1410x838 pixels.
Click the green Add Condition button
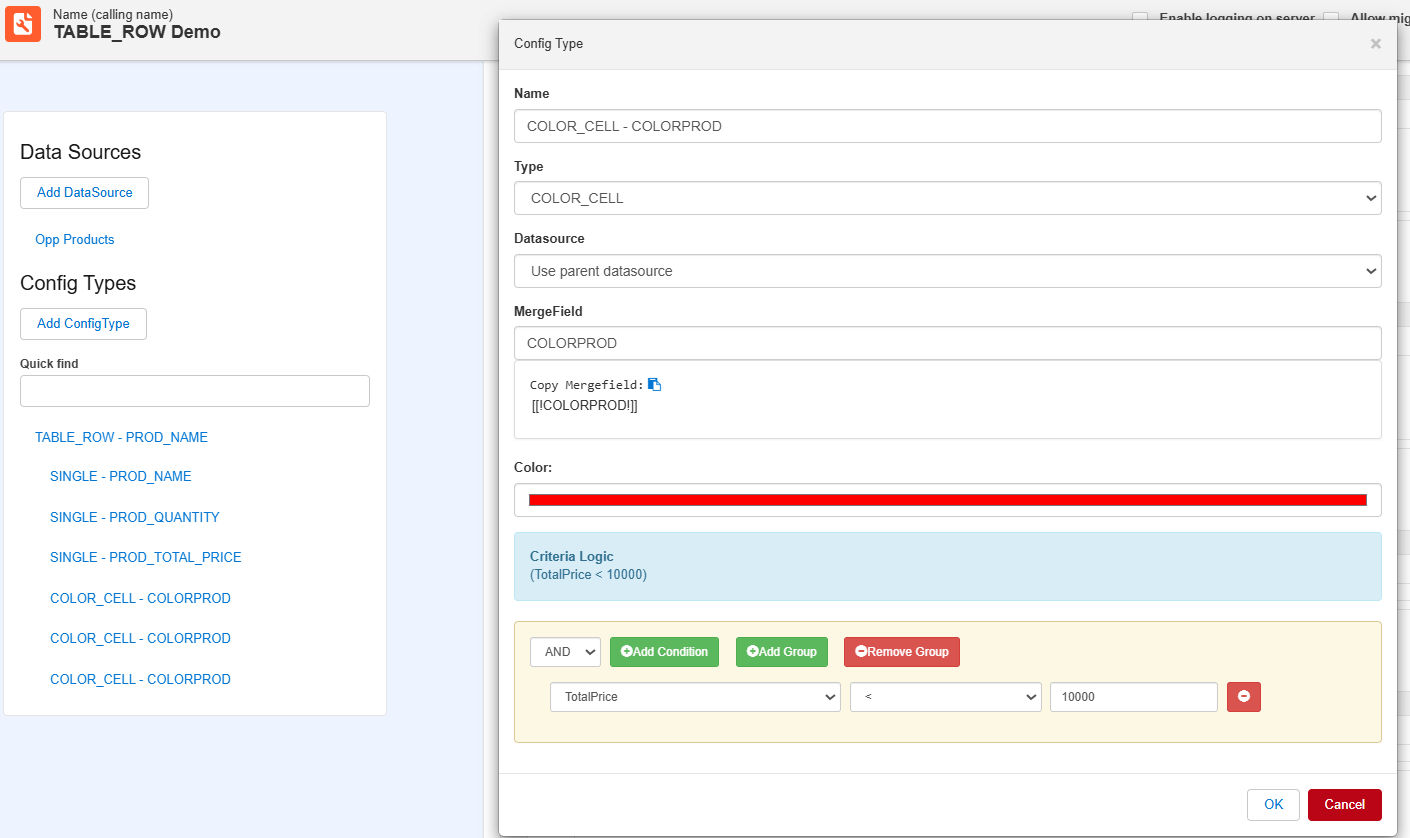pyautogui.click(x=664, y=652)
